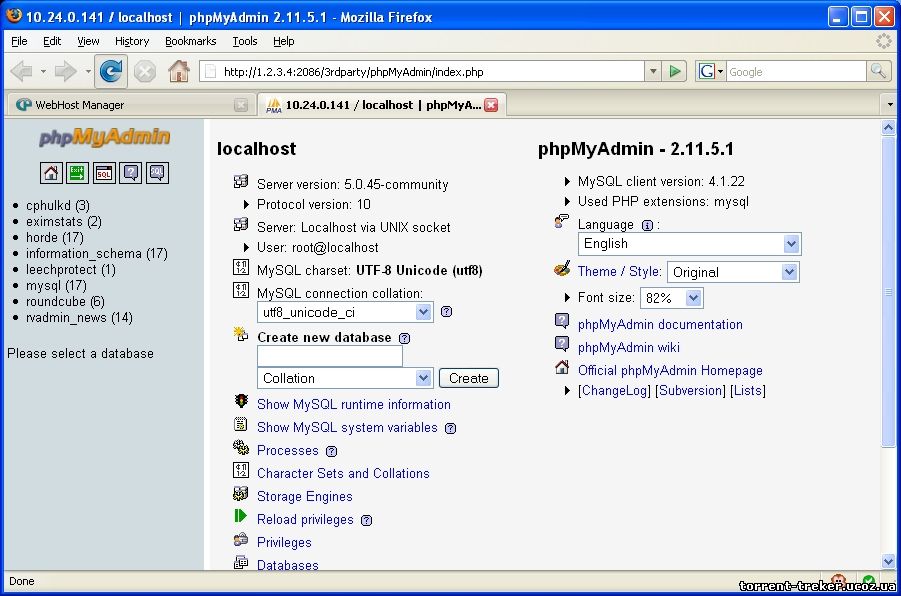The image size is (901, 596).
Task: Click the Theme / Style palette icon
Action: (x=562, y=268)
